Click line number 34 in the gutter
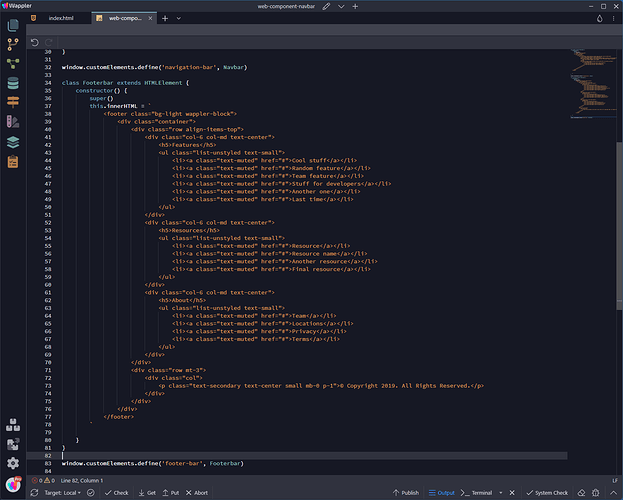 [48, 83]
